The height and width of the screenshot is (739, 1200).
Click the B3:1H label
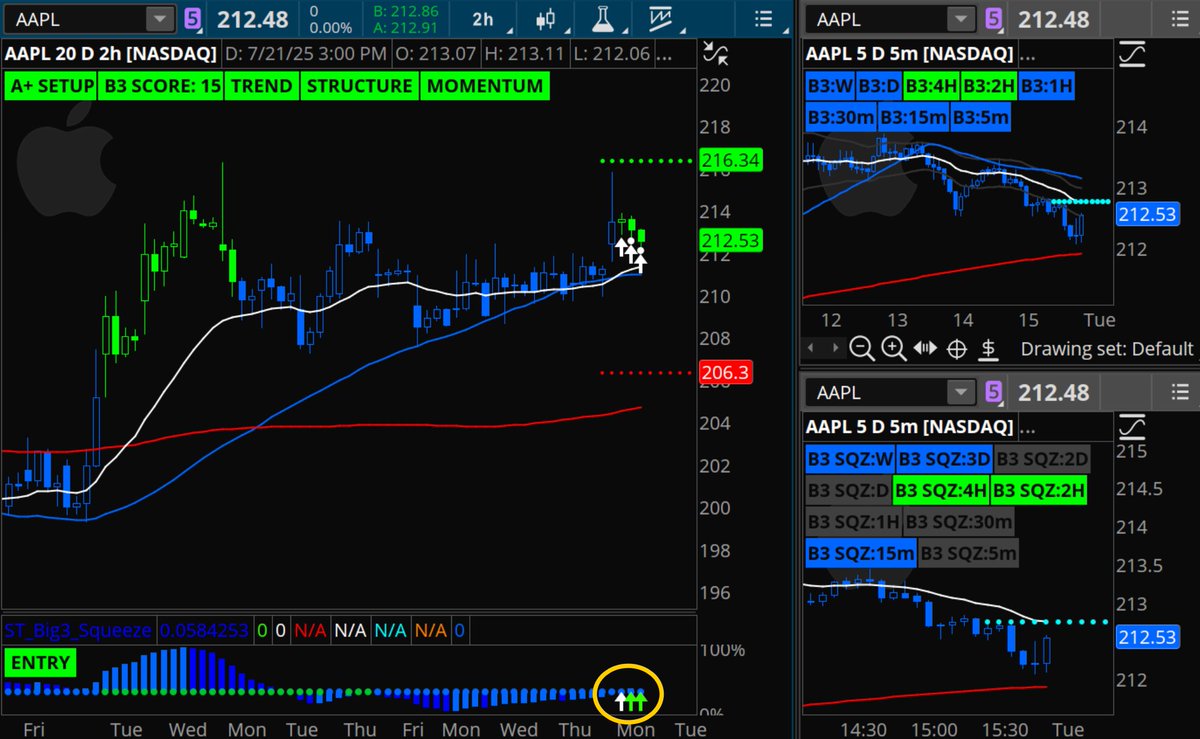[1047, 86]
